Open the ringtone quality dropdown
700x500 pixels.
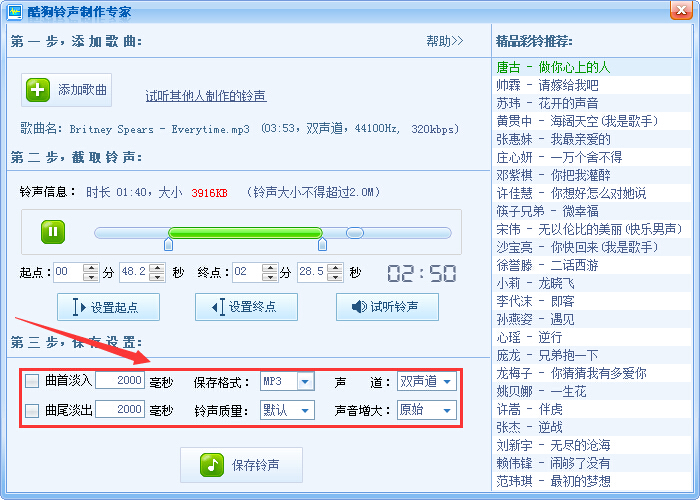tap(304, 410)
